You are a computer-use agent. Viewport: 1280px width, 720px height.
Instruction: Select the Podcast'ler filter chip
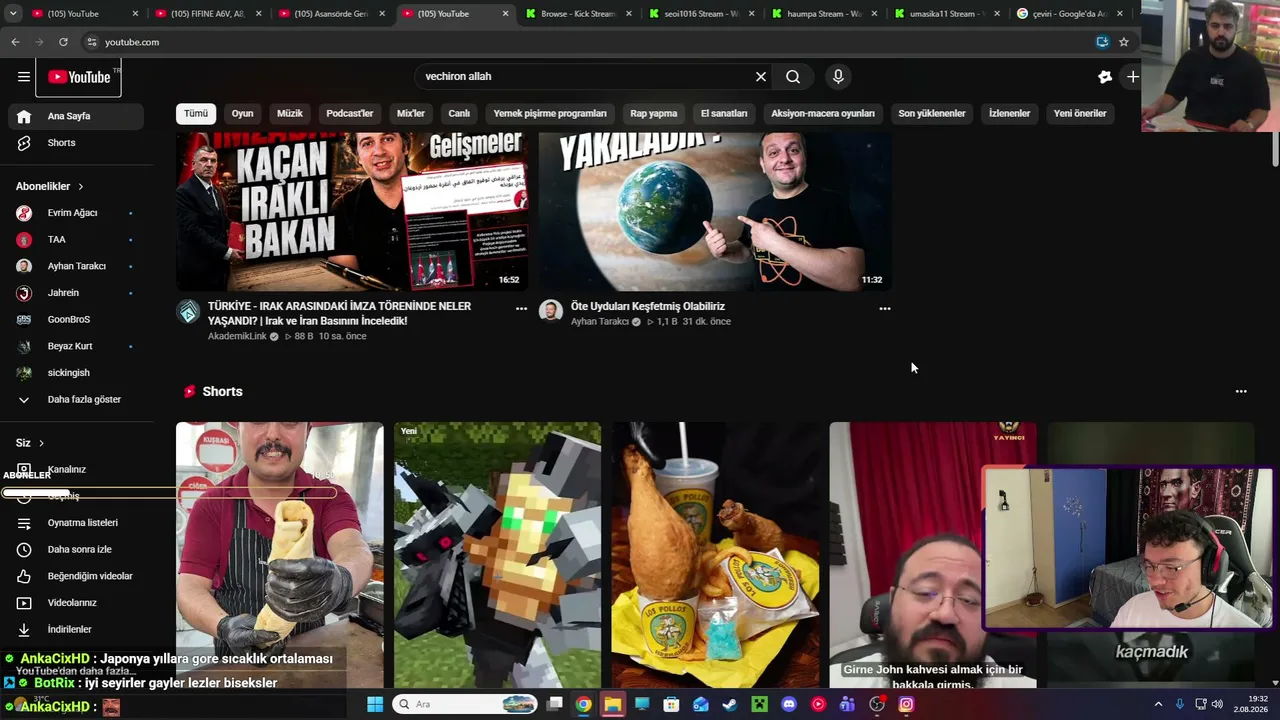[x=350, y=114]
